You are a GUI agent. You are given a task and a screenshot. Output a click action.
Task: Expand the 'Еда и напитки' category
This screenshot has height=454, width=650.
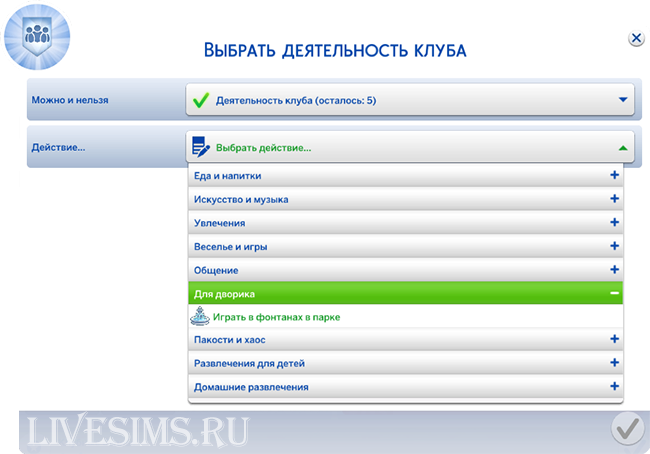[405, 175]
